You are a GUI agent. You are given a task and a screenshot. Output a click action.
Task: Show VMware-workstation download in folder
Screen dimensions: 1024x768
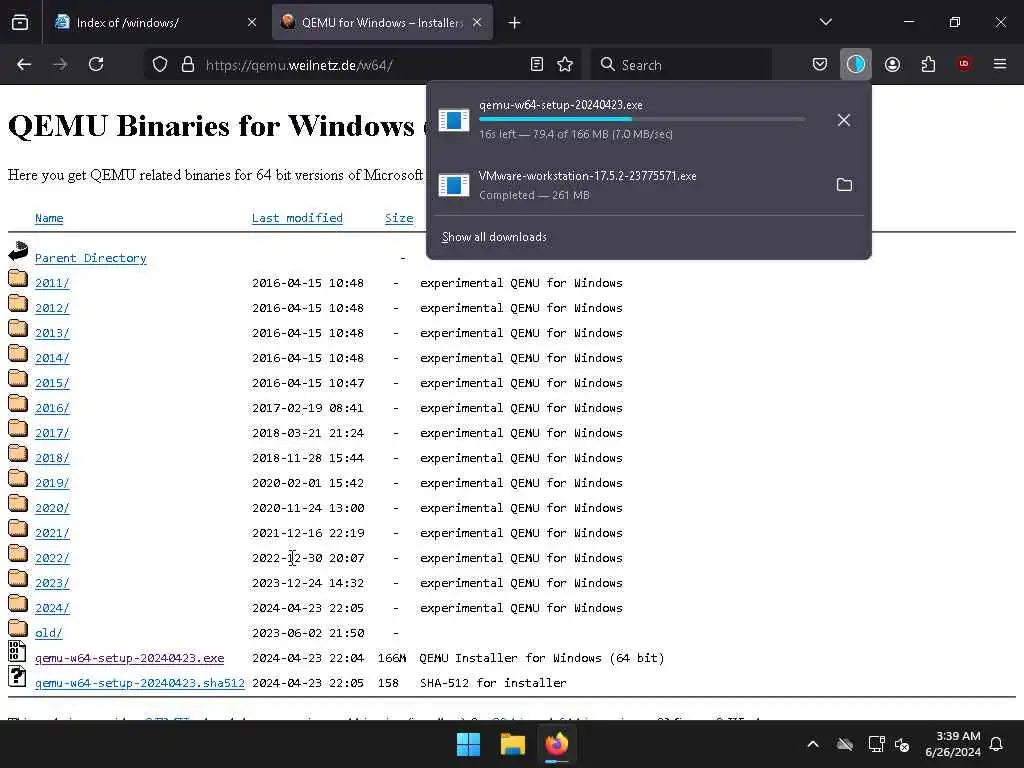pyautogui.click(x=844, y=185)
